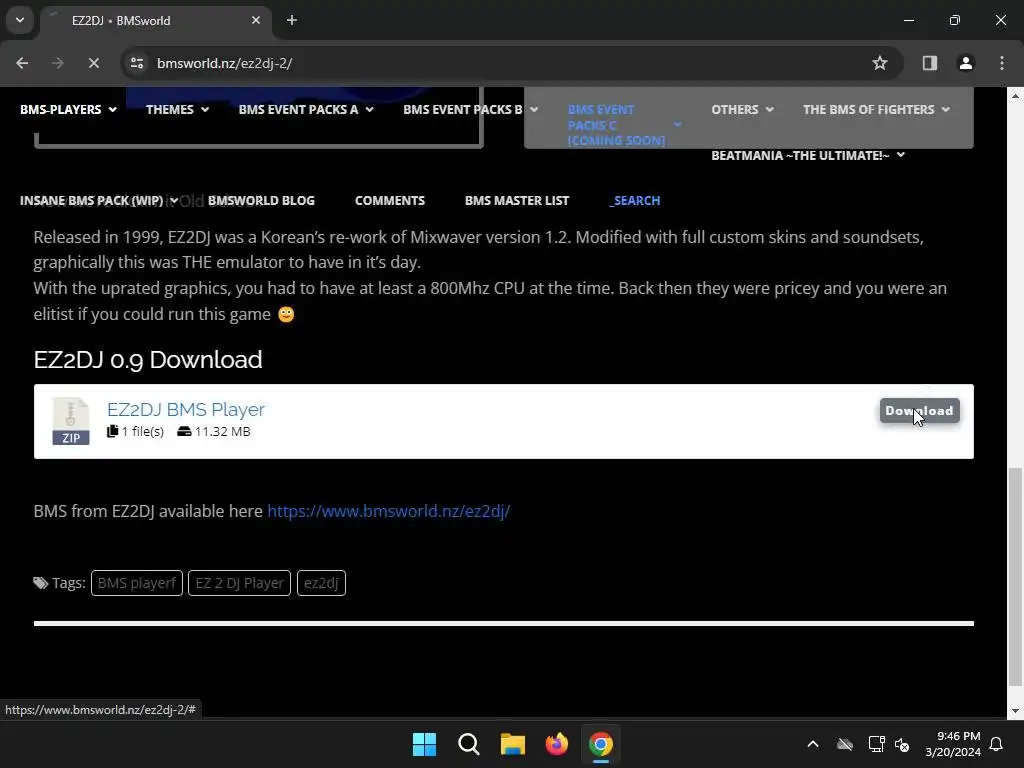Expand BMS-PLAYERS menu
The width and height of the screenshot is (1024, 768).
coord(69,110)
